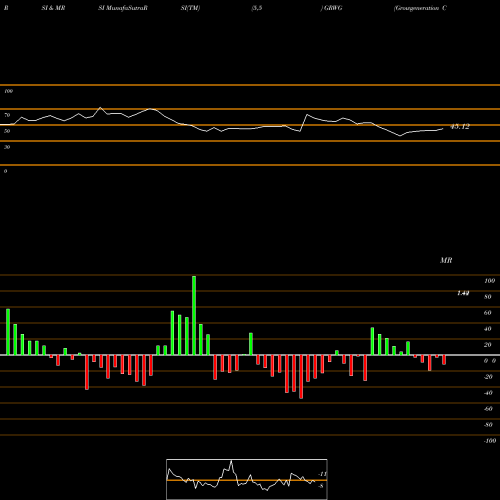Screen dimensions: 500x500
Task: Click the -40 label on MR axis
Action: point(488,393)
